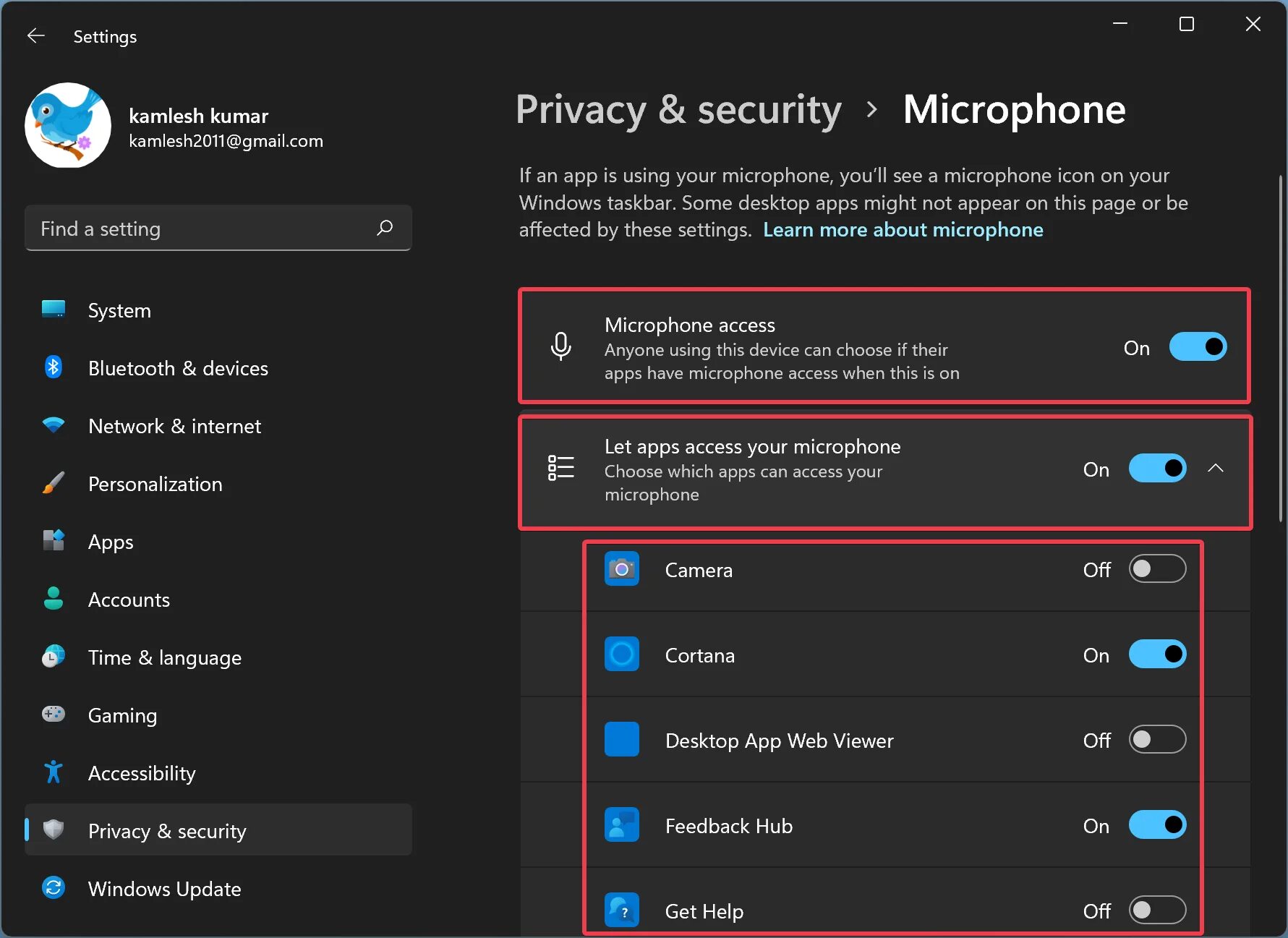
Task: Click the Feedback Hub app icon
Action: 621,825
